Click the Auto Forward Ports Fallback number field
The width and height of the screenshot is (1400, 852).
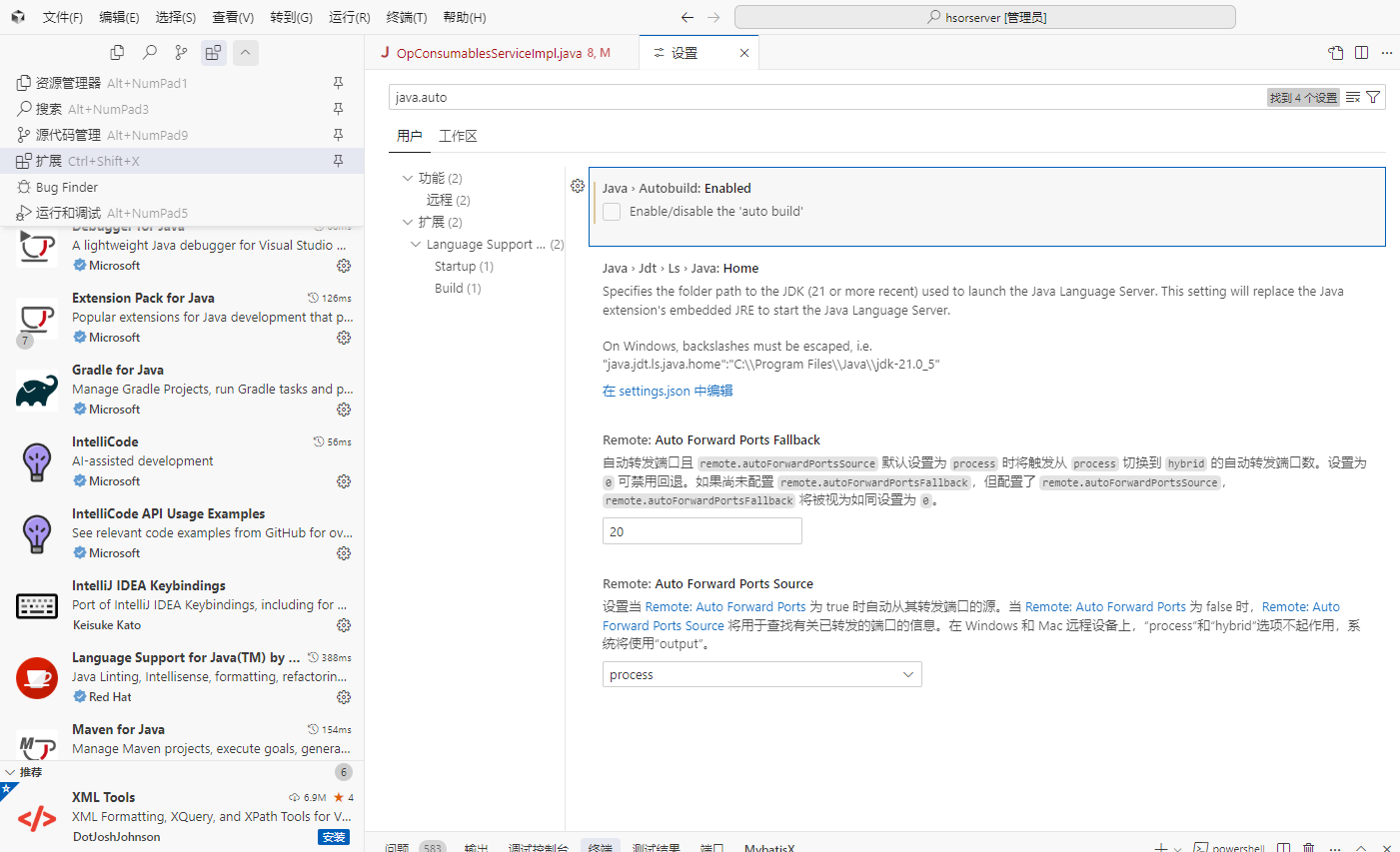tap(702, 531)
